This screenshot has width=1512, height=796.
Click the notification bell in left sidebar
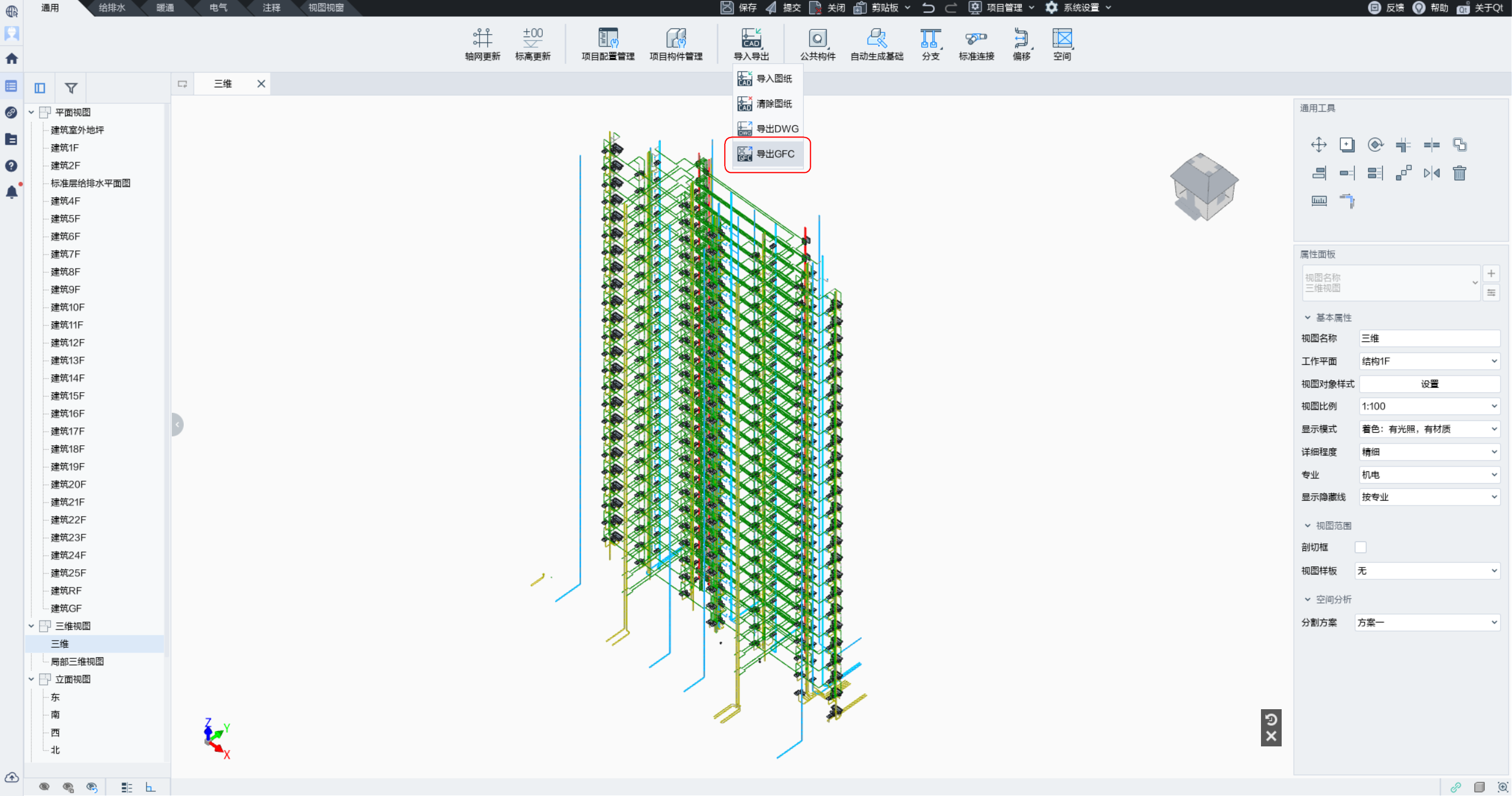point(11,192)
